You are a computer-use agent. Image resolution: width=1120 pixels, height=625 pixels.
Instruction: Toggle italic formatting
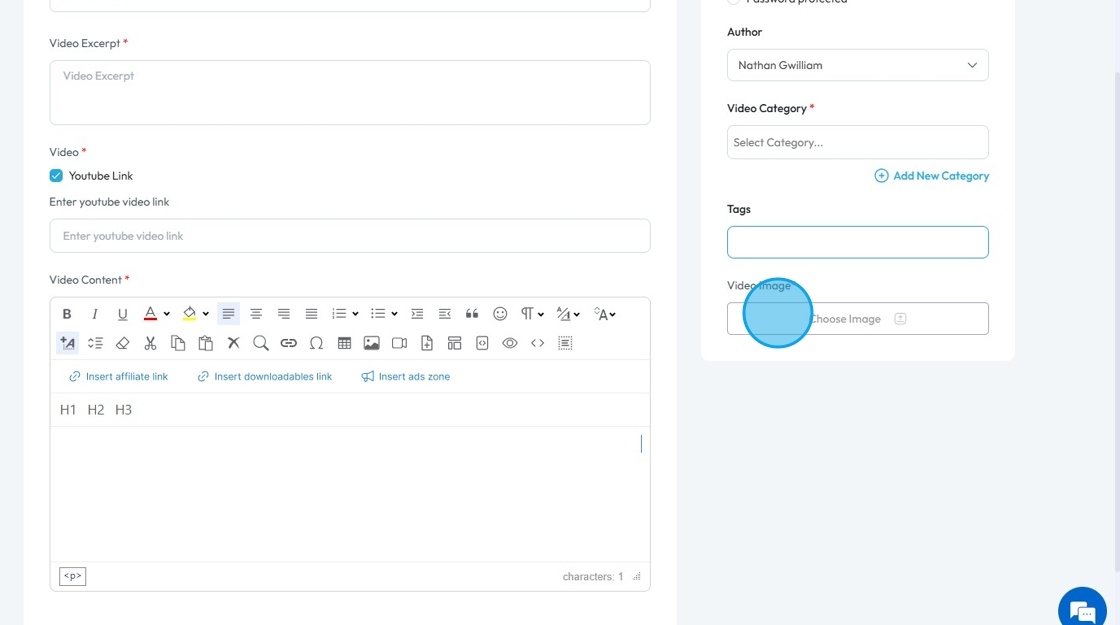pos(94,314)
